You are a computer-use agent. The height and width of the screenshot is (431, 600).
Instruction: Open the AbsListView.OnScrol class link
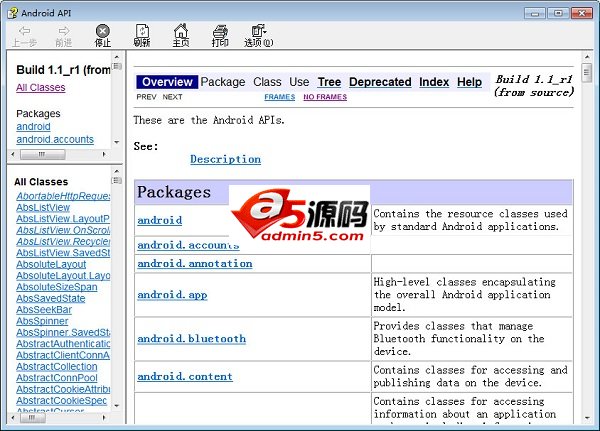(63, 230)
